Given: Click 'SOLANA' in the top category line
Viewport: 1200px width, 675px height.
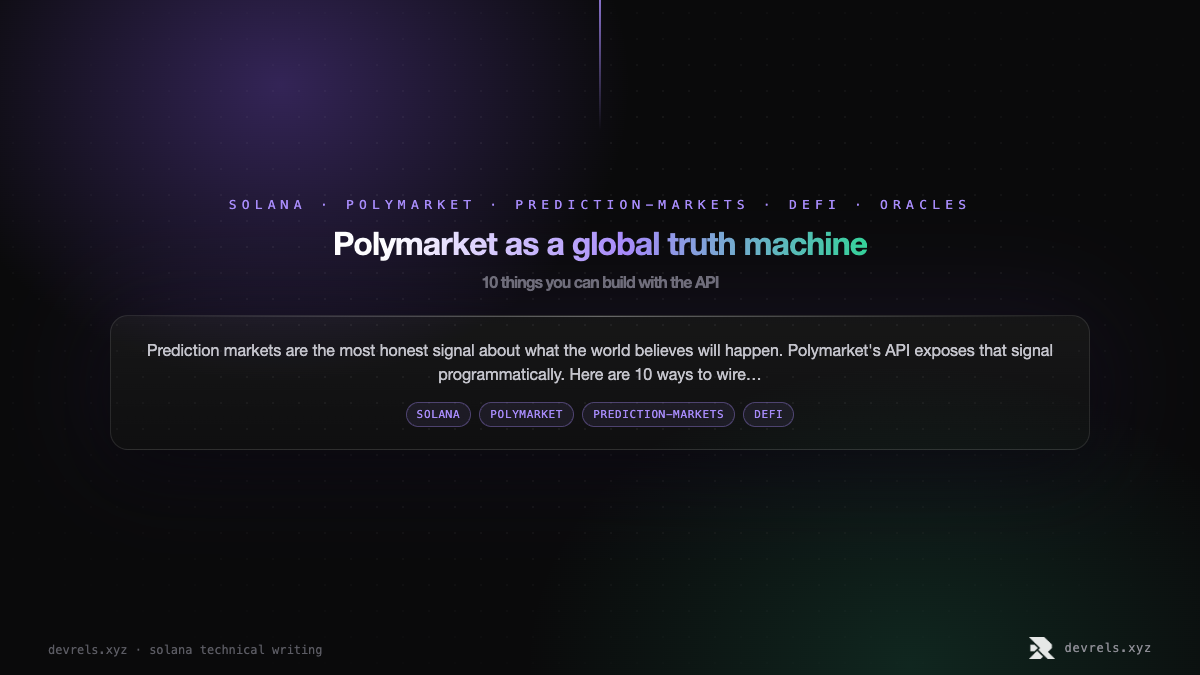Looking at the screenshot, I should pyautogui.click(x=266, y=204).
